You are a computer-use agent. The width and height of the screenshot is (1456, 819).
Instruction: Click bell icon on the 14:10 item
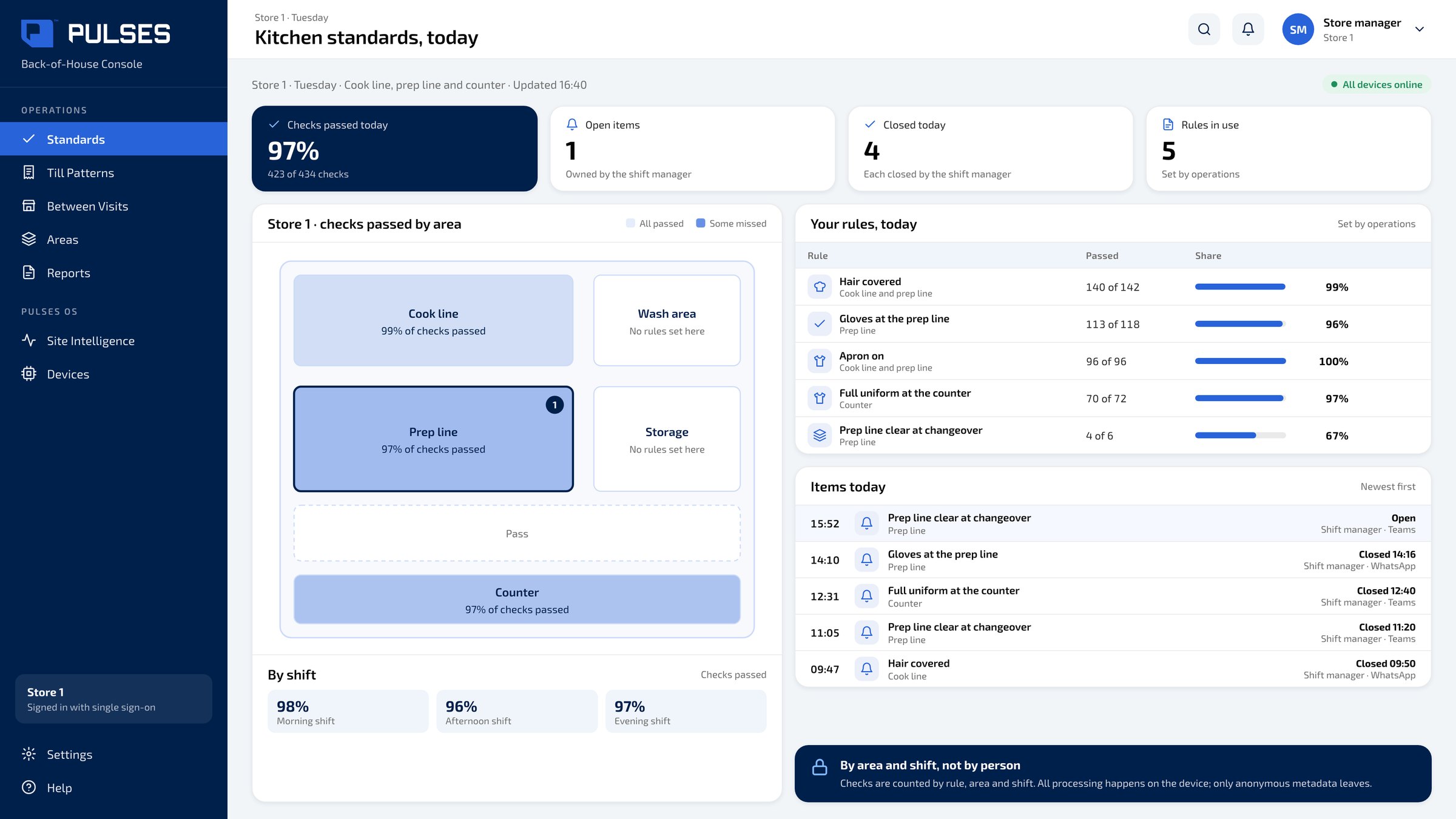tap(866, 559)
